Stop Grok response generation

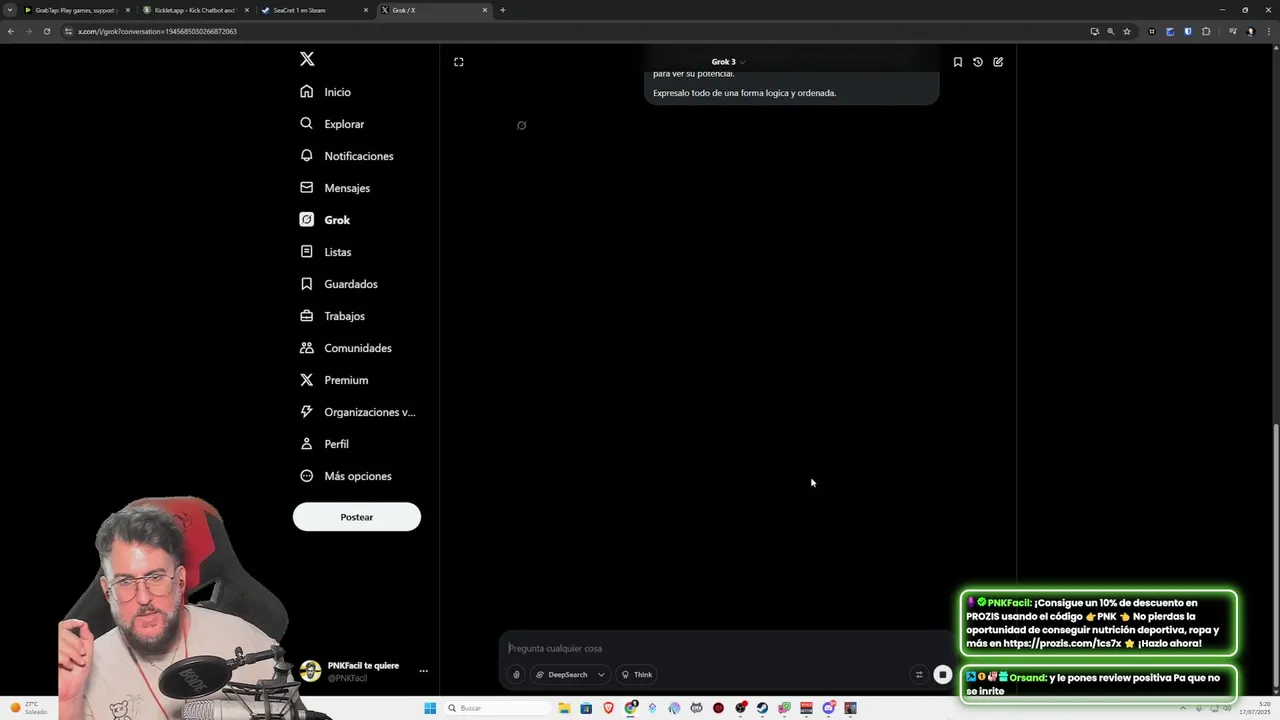pyautogui.click(x=942, y=675)
